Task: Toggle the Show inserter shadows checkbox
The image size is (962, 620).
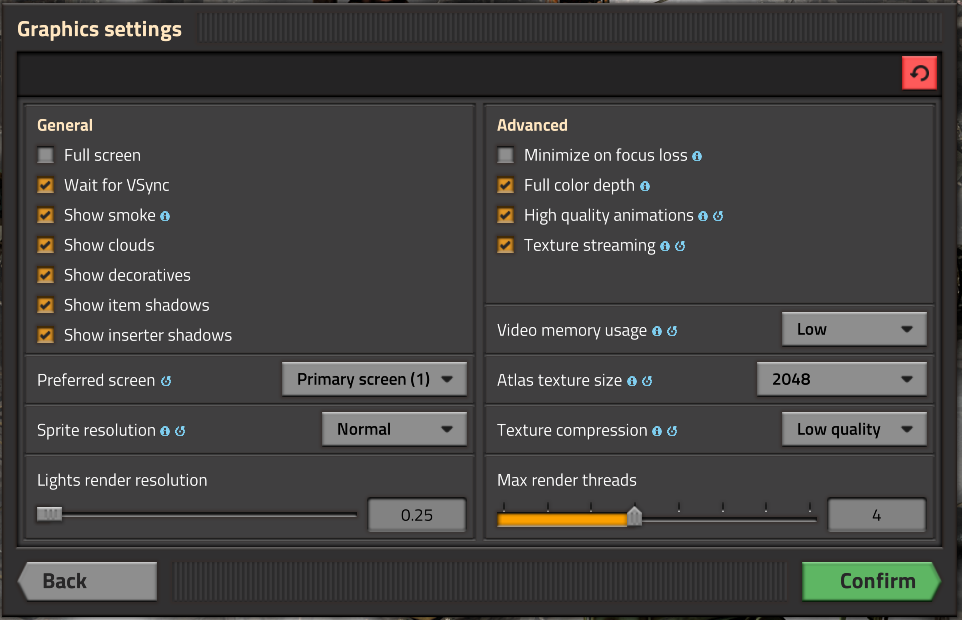Action: [x=45, y=335]
